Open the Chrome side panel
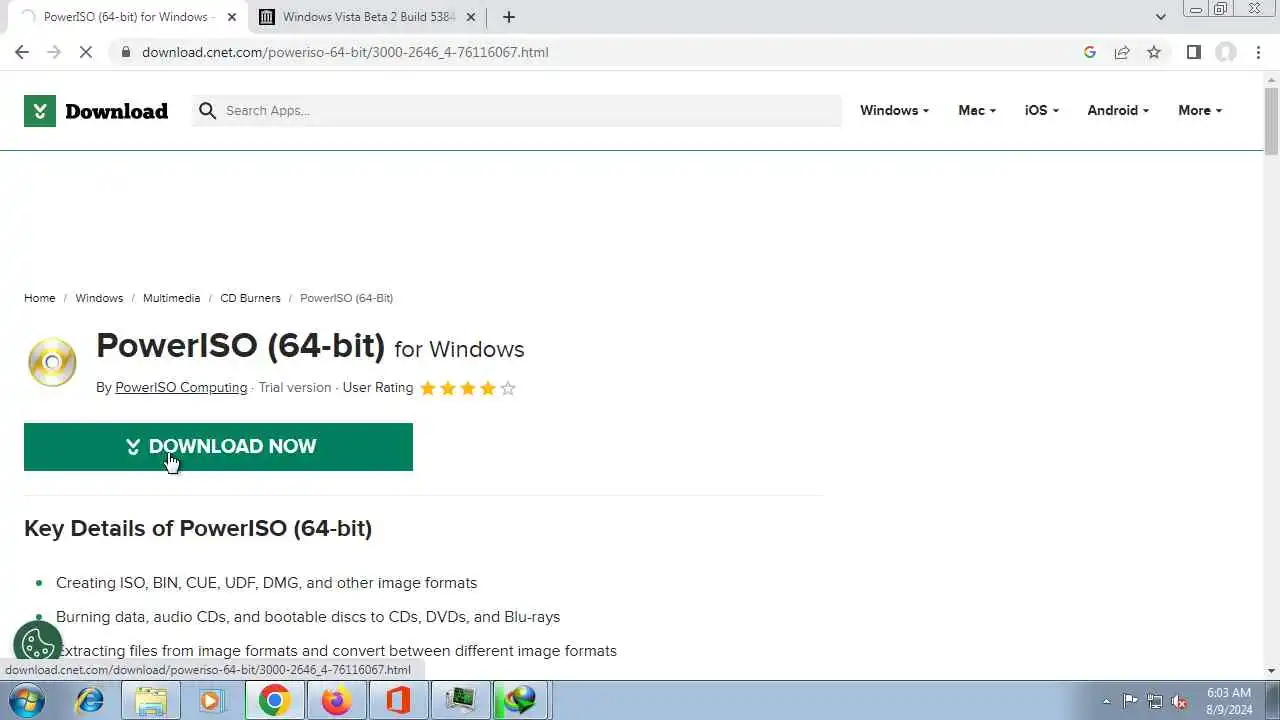Screen dimensions: 1280x720 coord(1194,52)
